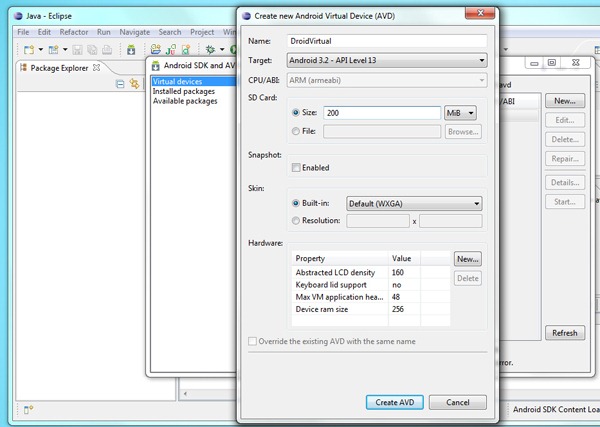600x427 pixels.
Task: Select the Resolution radio button
Action: click(295, 220)
